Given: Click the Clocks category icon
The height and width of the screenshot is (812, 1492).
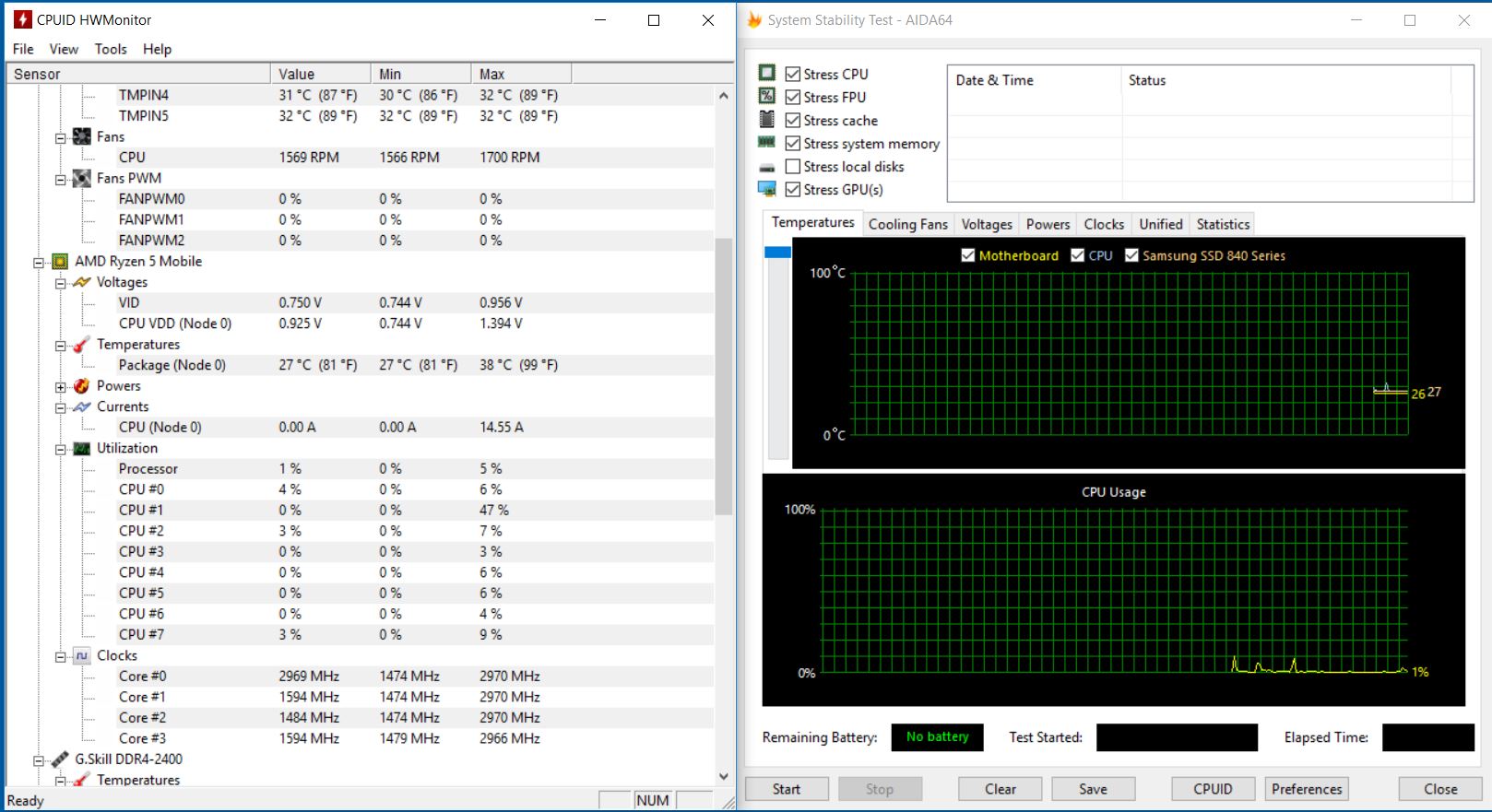Looking at the screenshot, I should pos(82,656).
